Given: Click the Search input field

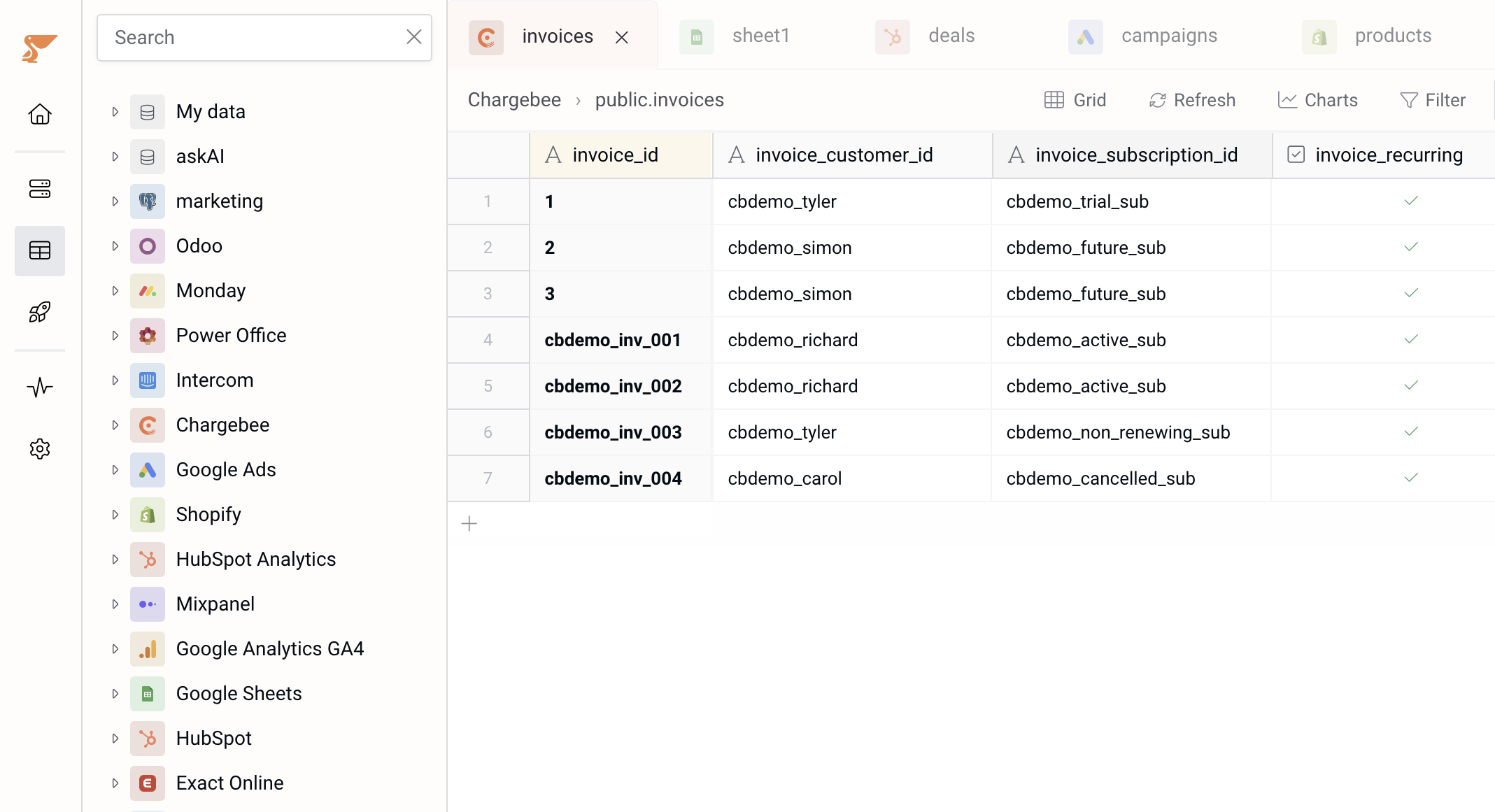Looking at the screenshot, I should [264, 38].
